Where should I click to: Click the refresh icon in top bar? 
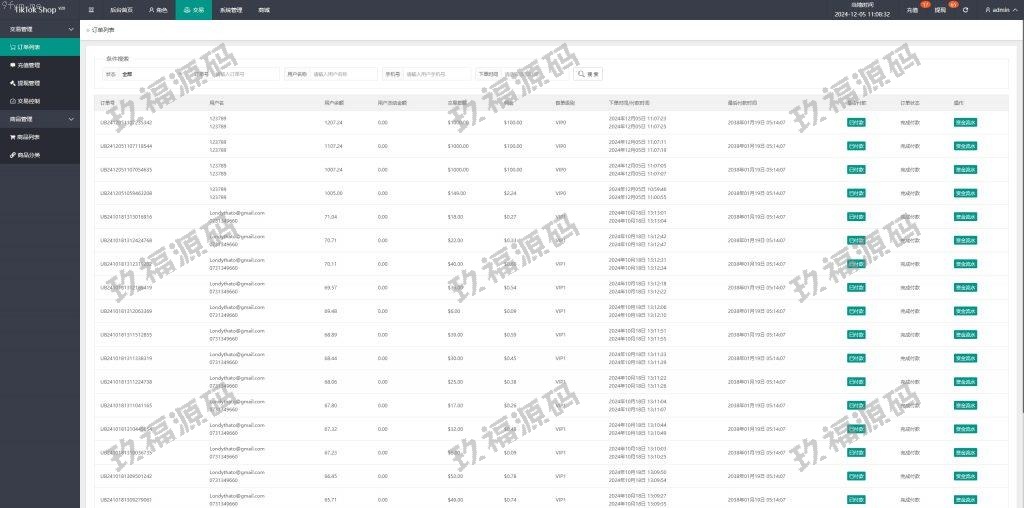[x=965, y=10]
